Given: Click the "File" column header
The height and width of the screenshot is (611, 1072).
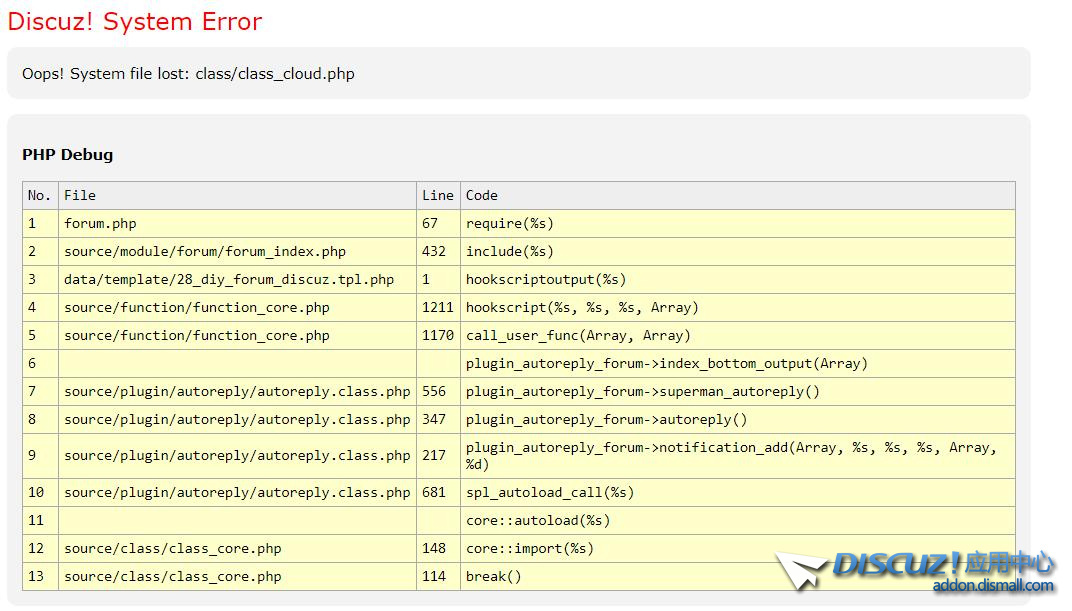Looking at the screenshot, I should pos(80,196).
